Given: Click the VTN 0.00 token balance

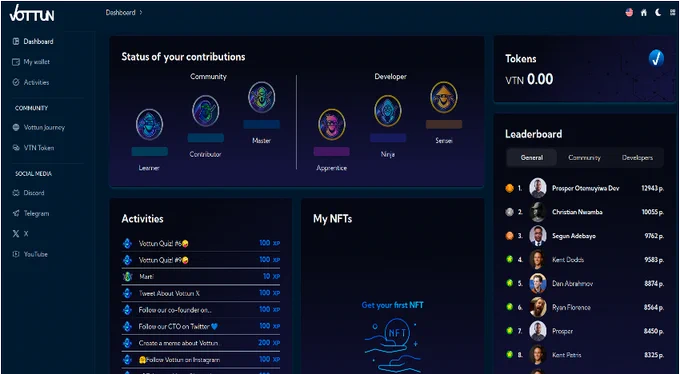Looking at the screenshot, I should (x=529, y=79).
